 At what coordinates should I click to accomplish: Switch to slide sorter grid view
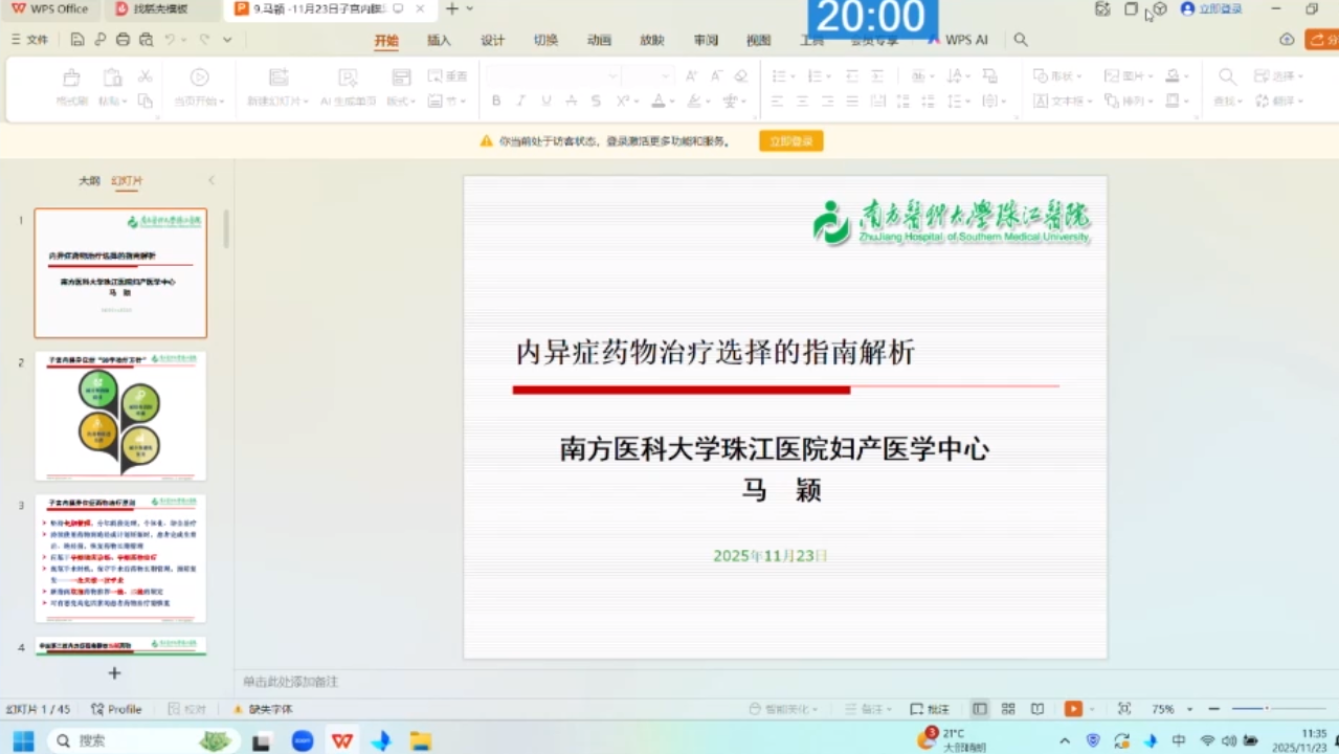click(1008, 709)
